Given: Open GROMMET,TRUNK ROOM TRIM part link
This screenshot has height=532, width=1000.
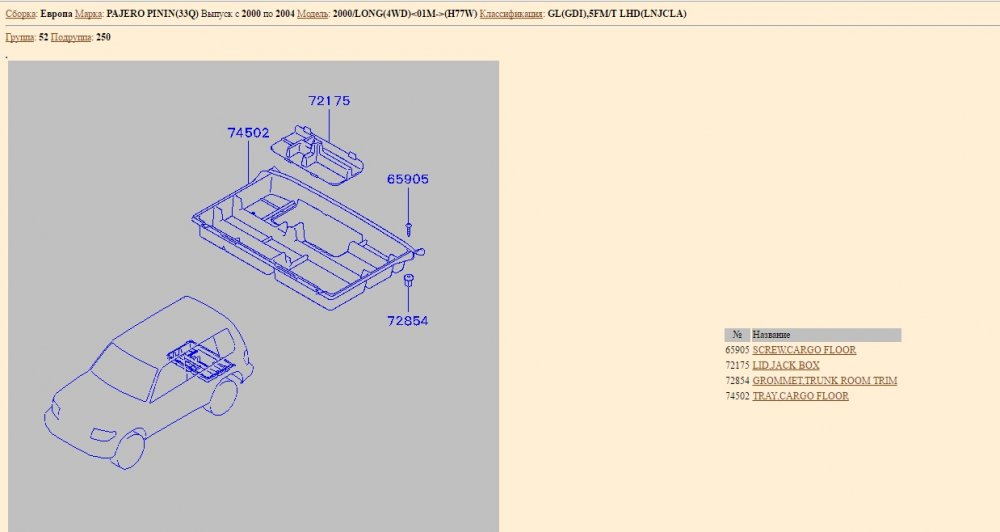Looking at the screenshot, I should coord(825,380).
